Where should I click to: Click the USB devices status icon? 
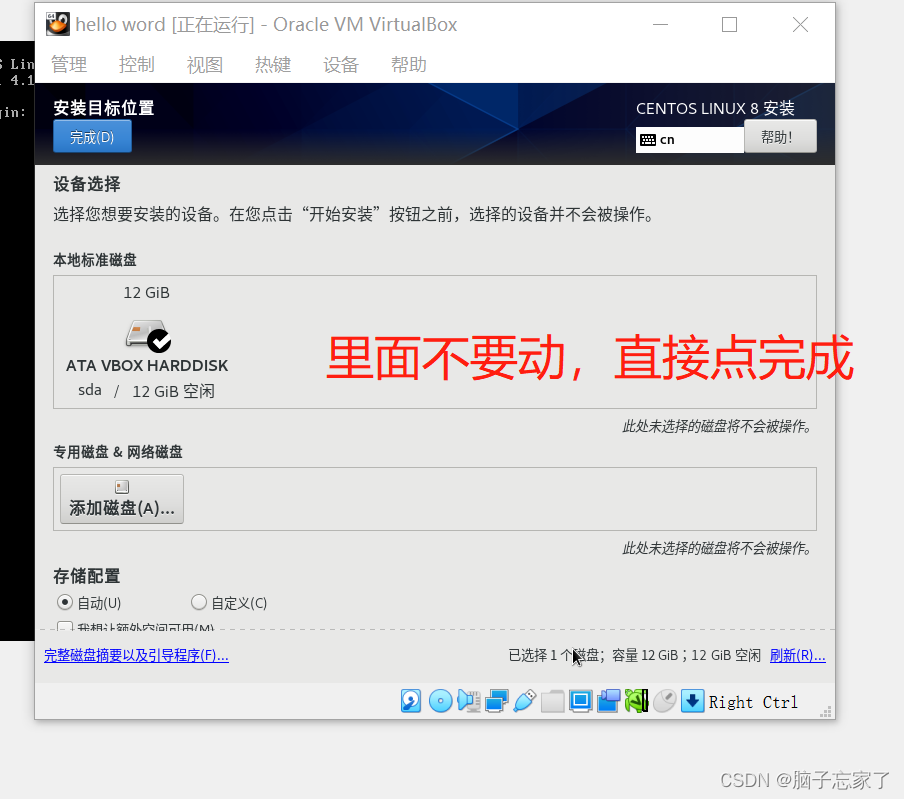(x=524, y=701)
